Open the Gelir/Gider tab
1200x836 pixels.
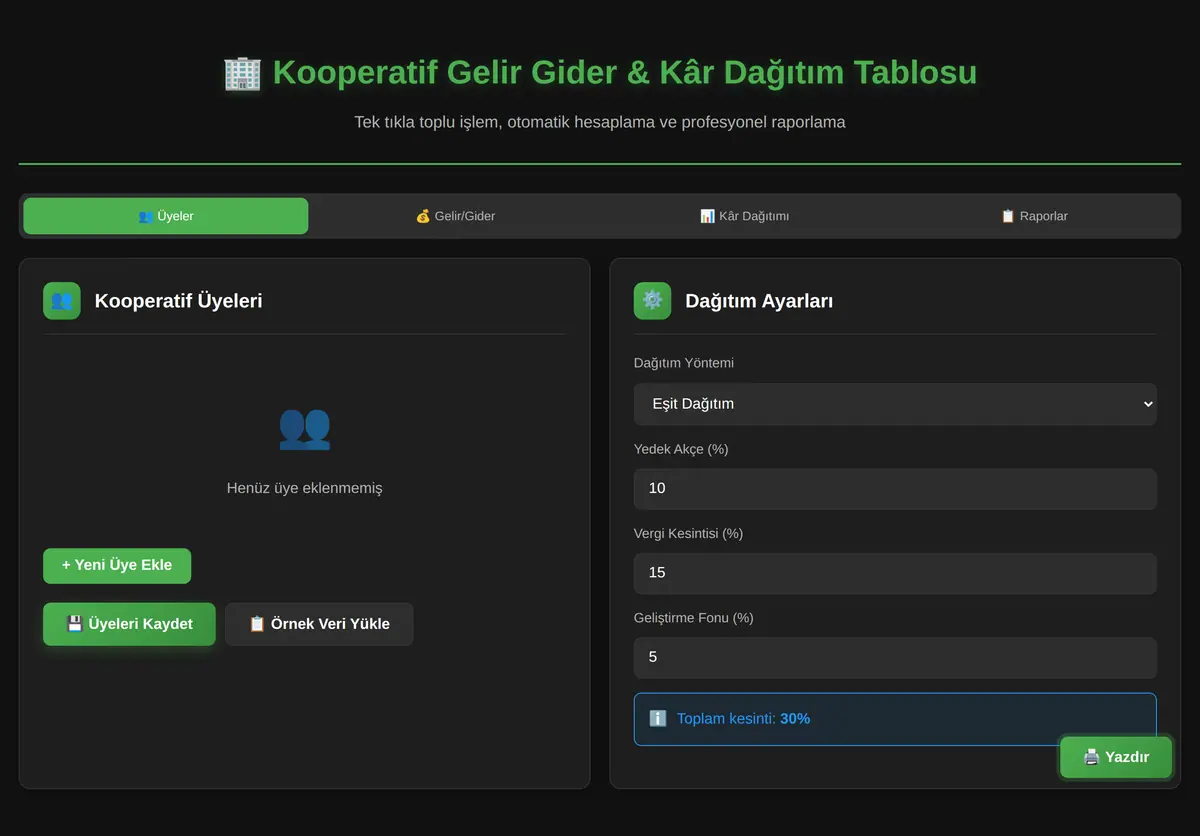455,216
